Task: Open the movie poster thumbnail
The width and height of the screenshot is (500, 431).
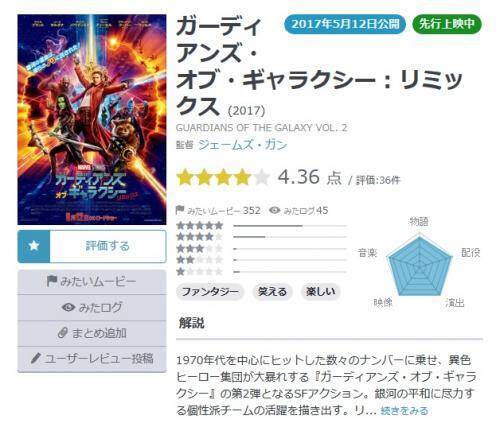Action: (x=92, y=119)
